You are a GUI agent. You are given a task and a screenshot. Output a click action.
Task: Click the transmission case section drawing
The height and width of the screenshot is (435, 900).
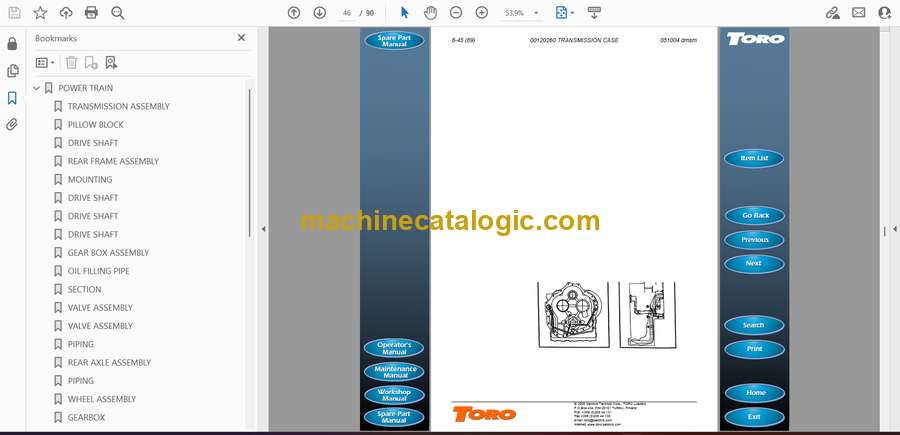(647, 314)
